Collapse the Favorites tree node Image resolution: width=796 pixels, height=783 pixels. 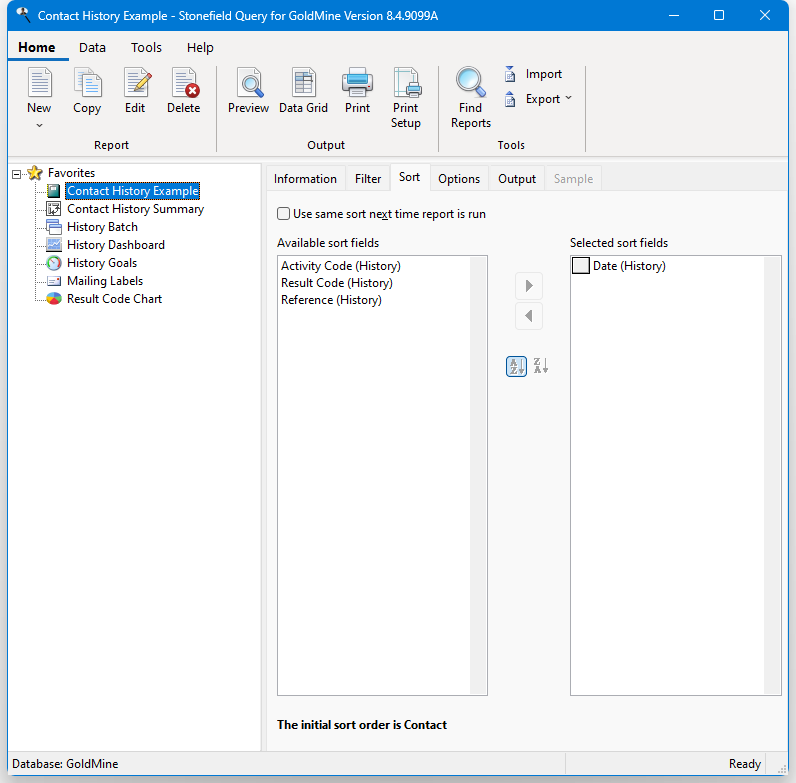(17, 174)
